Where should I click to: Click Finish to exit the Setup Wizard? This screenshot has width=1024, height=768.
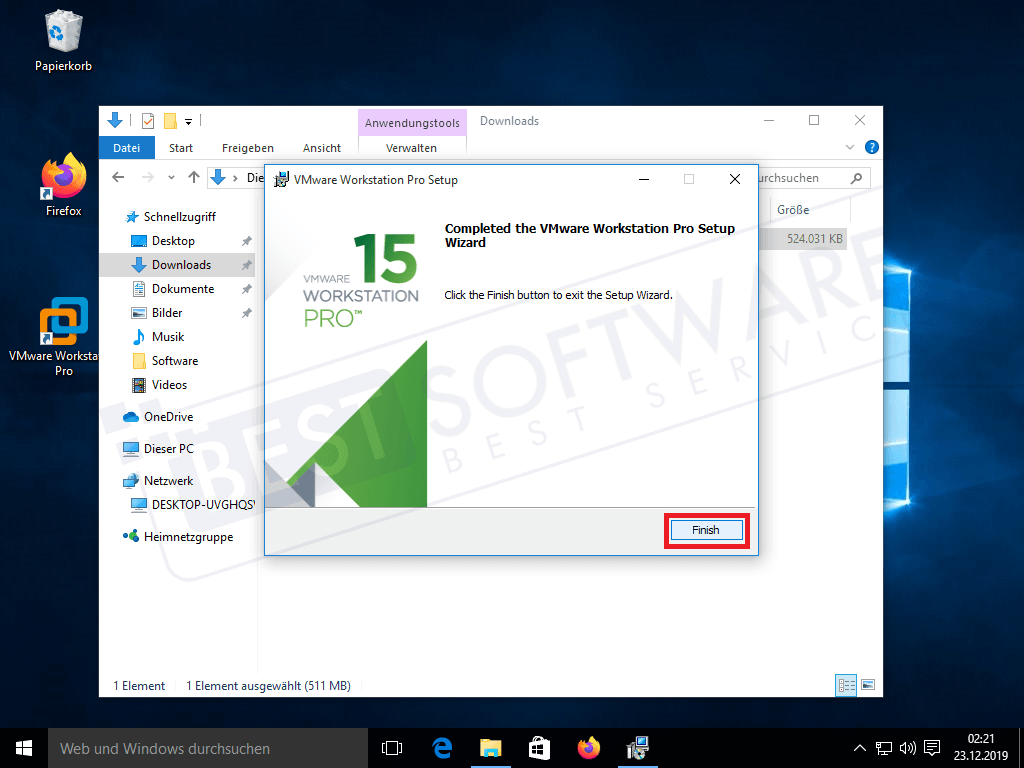click(706, 530)
